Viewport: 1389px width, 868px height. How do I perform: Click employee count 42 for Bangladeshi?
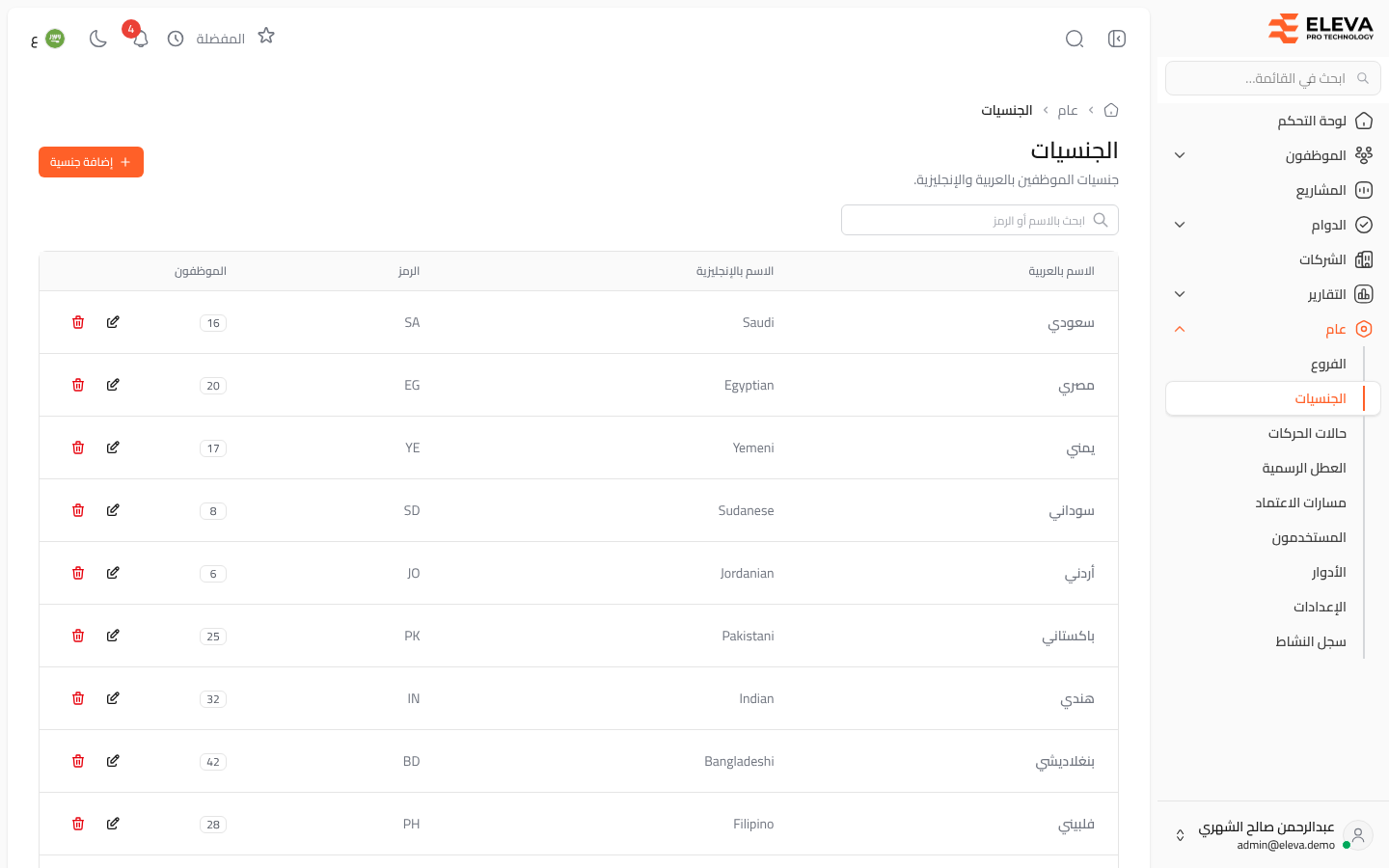click(213, 762)
